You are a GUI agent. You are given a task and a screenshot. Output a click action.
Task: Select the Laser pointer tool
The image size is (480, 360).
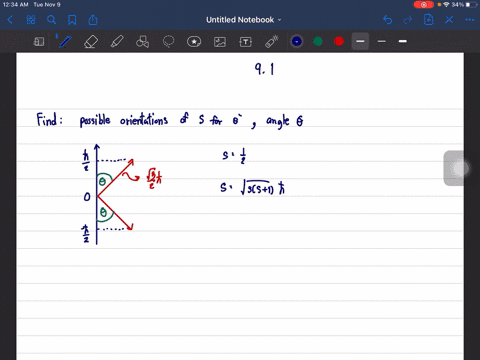(x=272, y=42)
